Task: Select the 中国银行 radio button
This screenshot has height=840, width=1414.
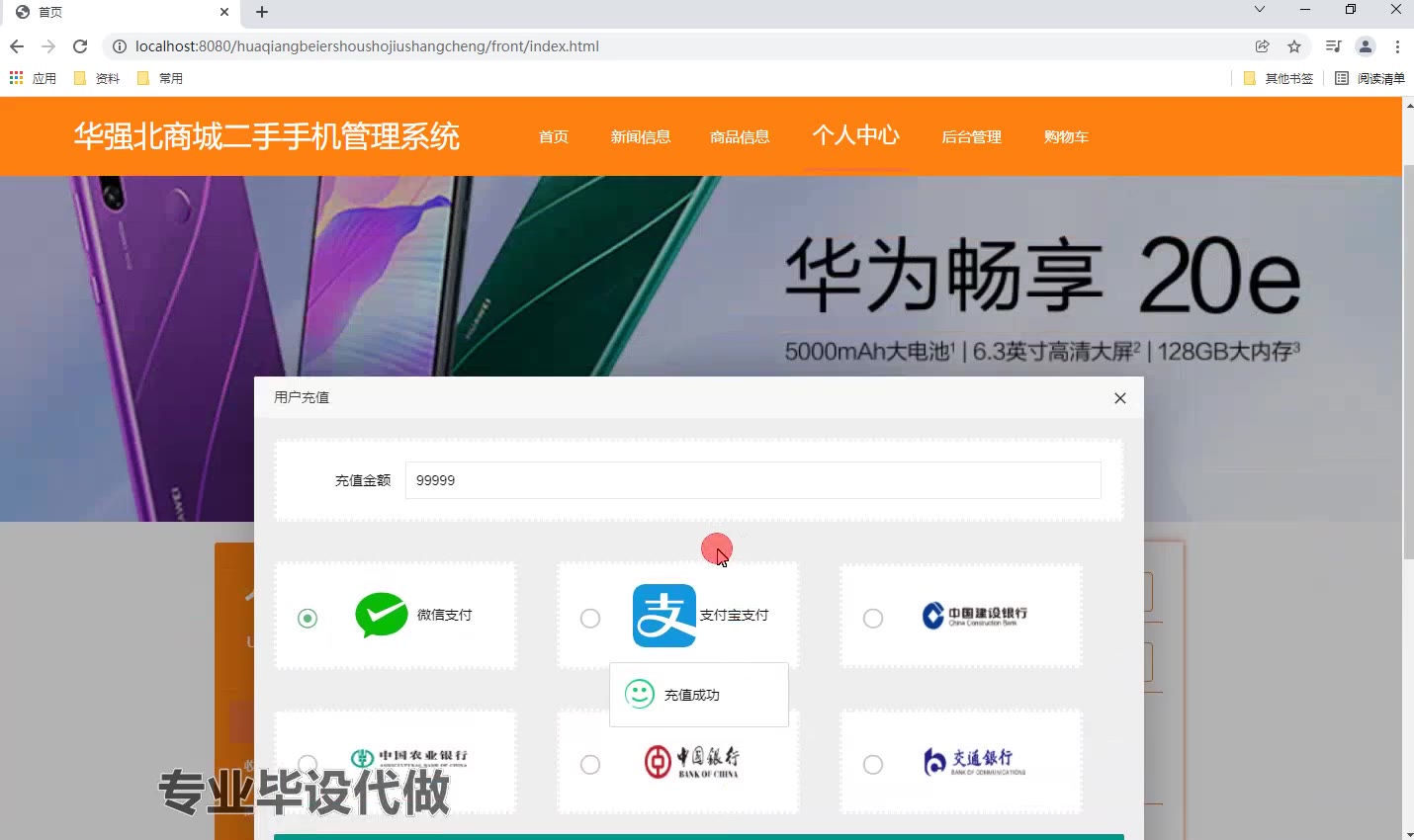Action: click(x=590, y=764)
